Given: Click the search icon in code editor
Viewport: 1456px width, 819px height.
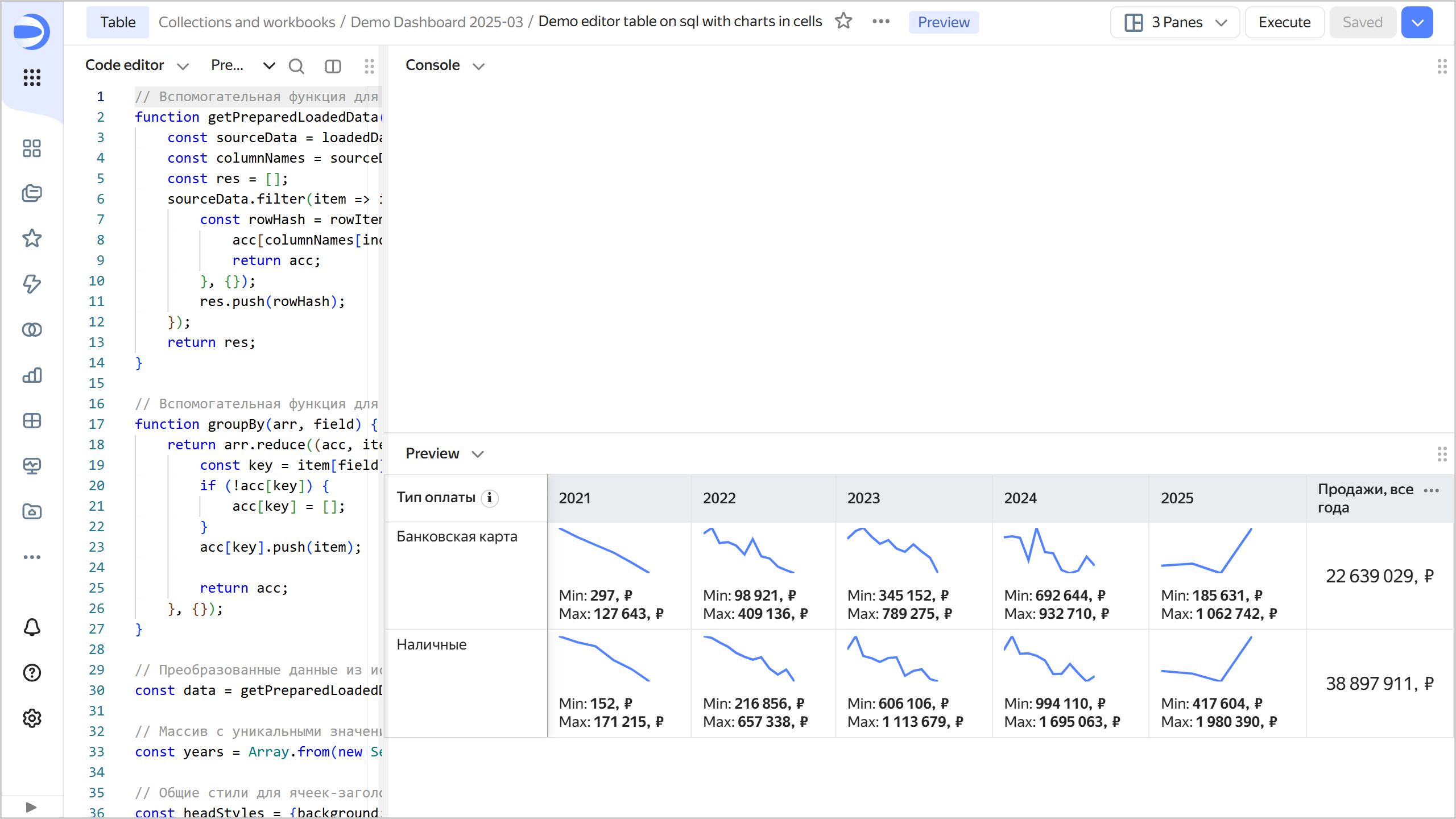Looking at the screenshot, I should point(296,66).
